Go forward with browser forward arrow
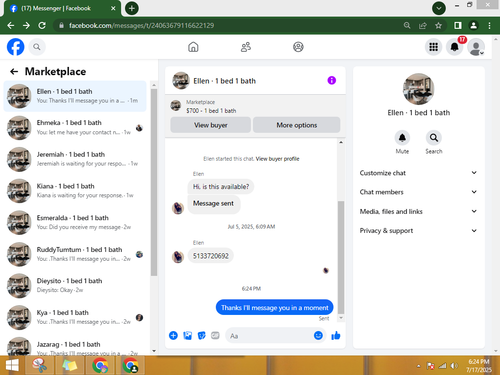 26,25
